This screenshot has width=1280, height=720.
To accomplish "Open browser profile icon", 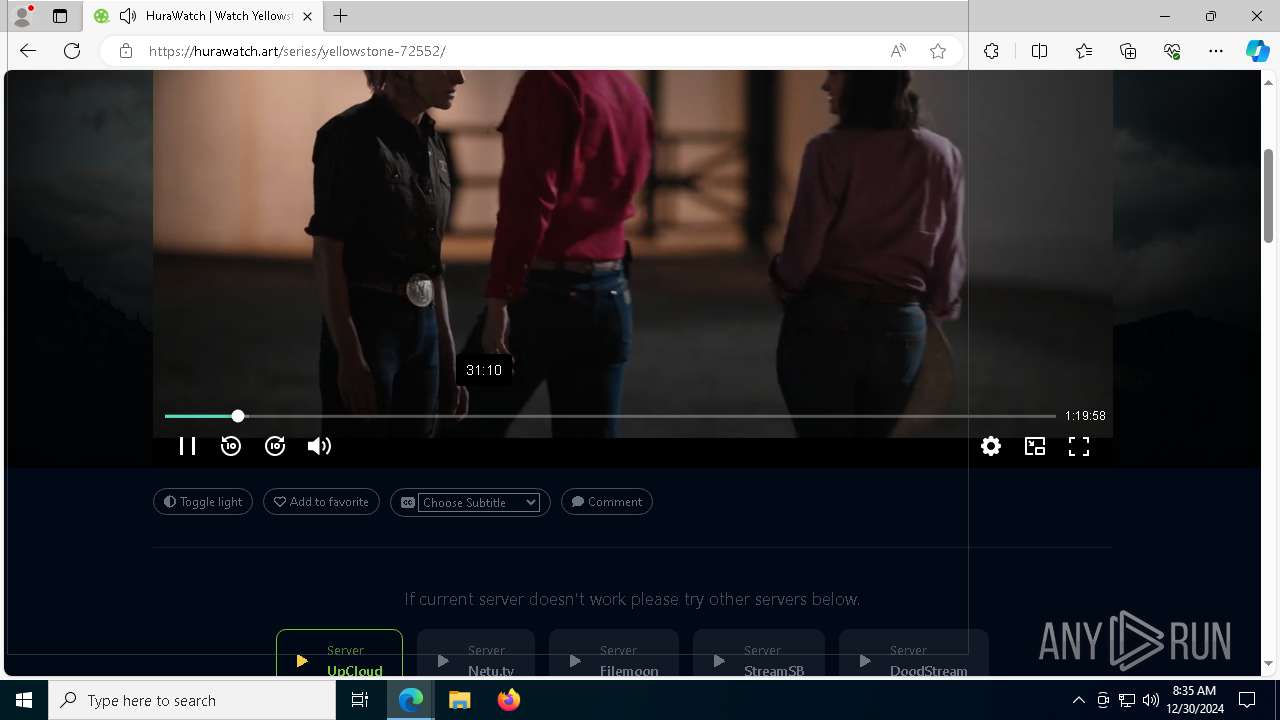I will 22,16.
